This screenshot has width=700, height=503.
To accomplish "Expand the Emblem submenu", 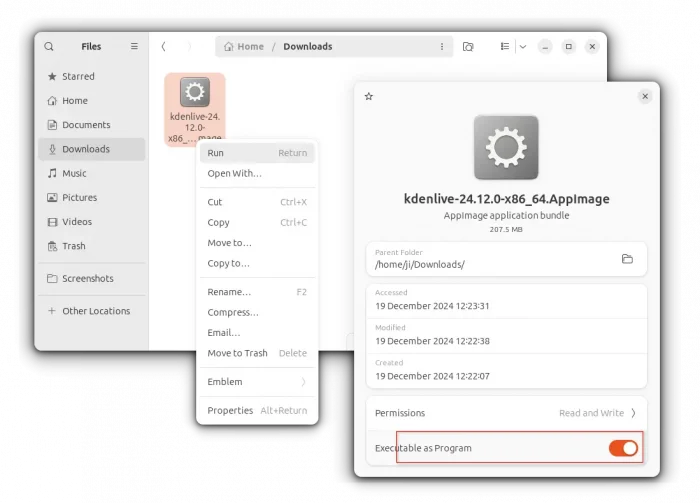I will pyautogui.click(x=257, y=382).
